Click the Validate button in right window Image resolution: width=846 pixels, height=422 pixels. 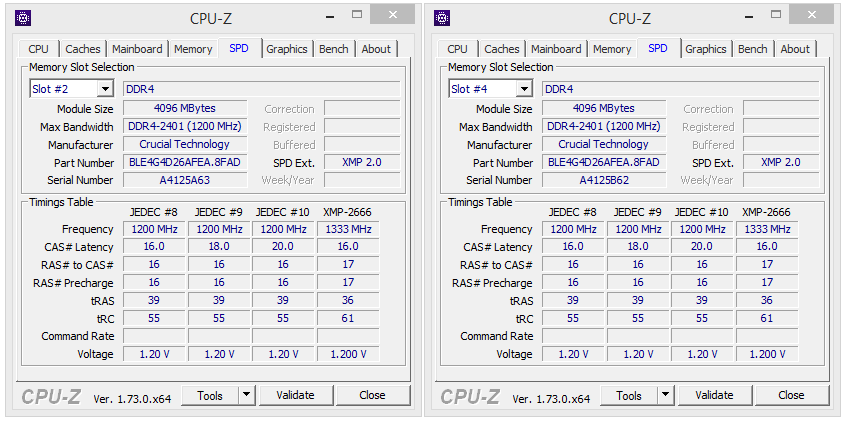(x=715, y=395)
